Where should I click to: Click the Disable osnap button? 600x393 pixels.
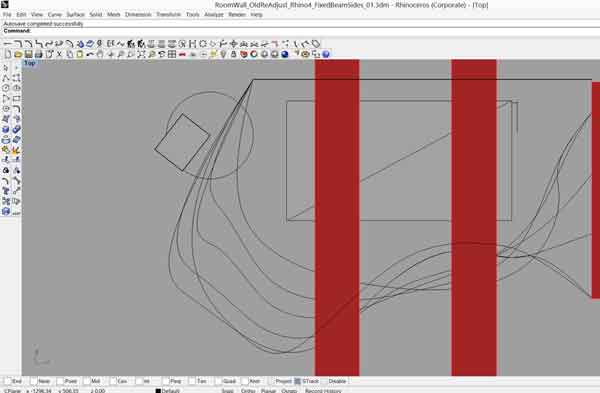coord(337,381)
